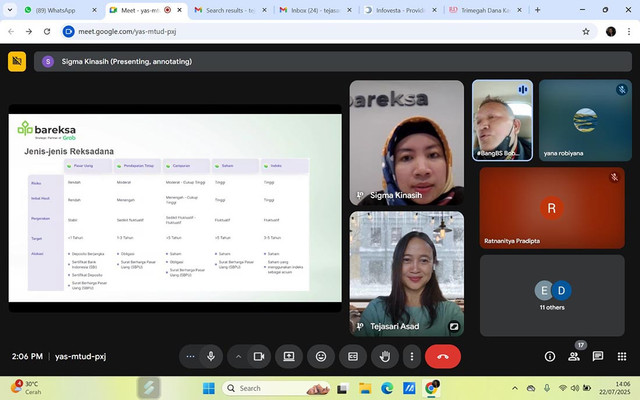Open Chrome three-dot menu
The width and height of the screenshot is (640, 400).
629,31
